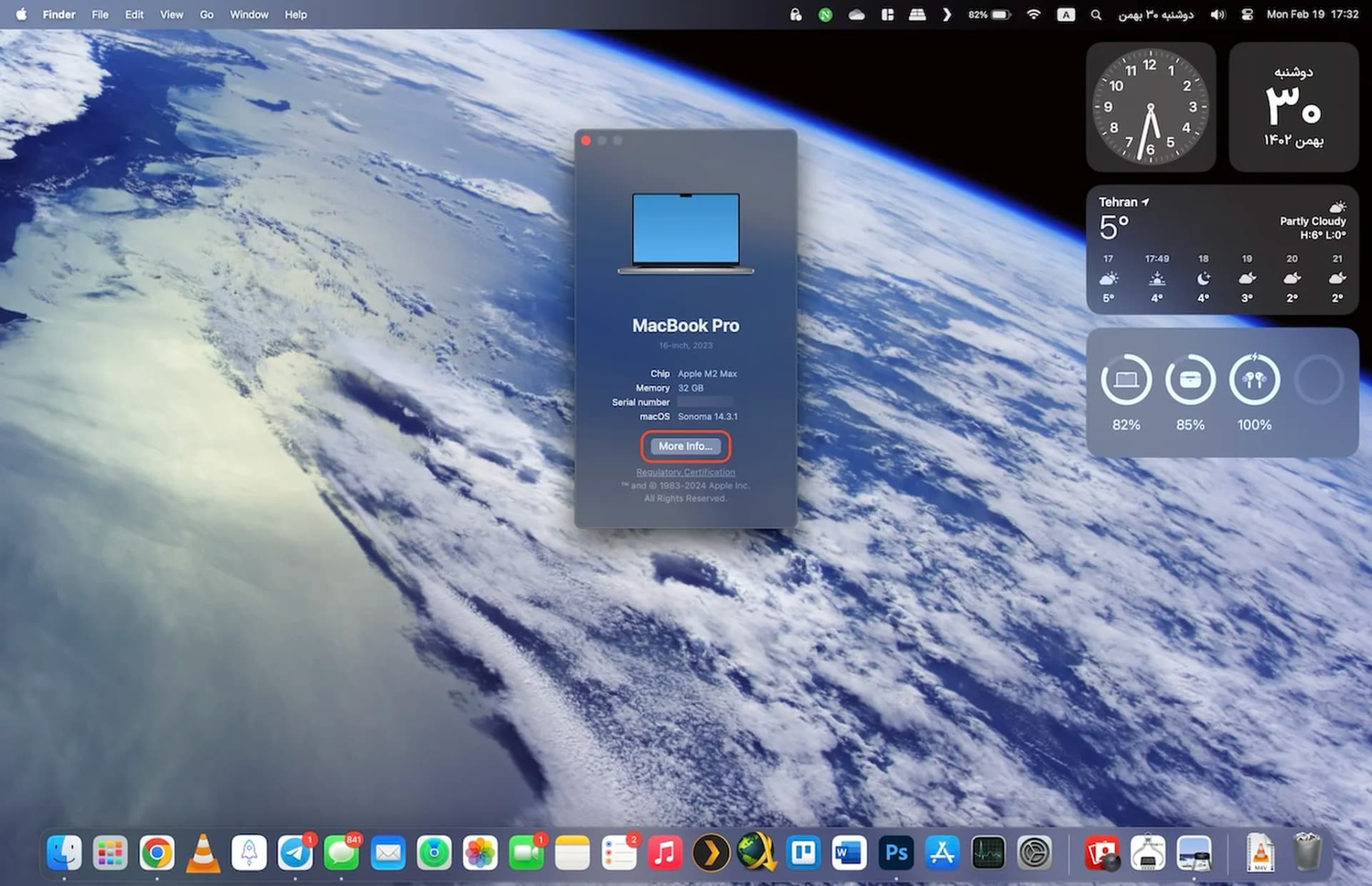This screenshot has width=1372, height=886.
Task: Open Trello from the Dock
Action: coord(803,852)
